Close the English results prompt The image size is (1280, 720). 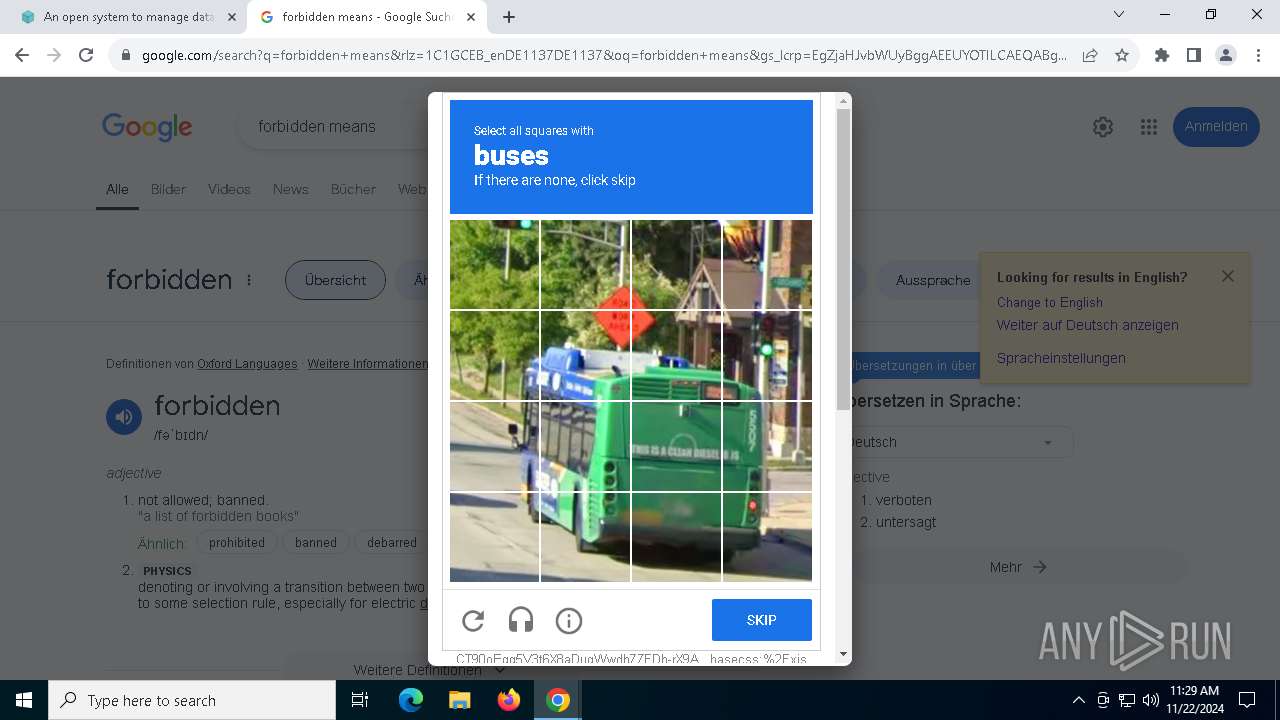[1228, 276]
